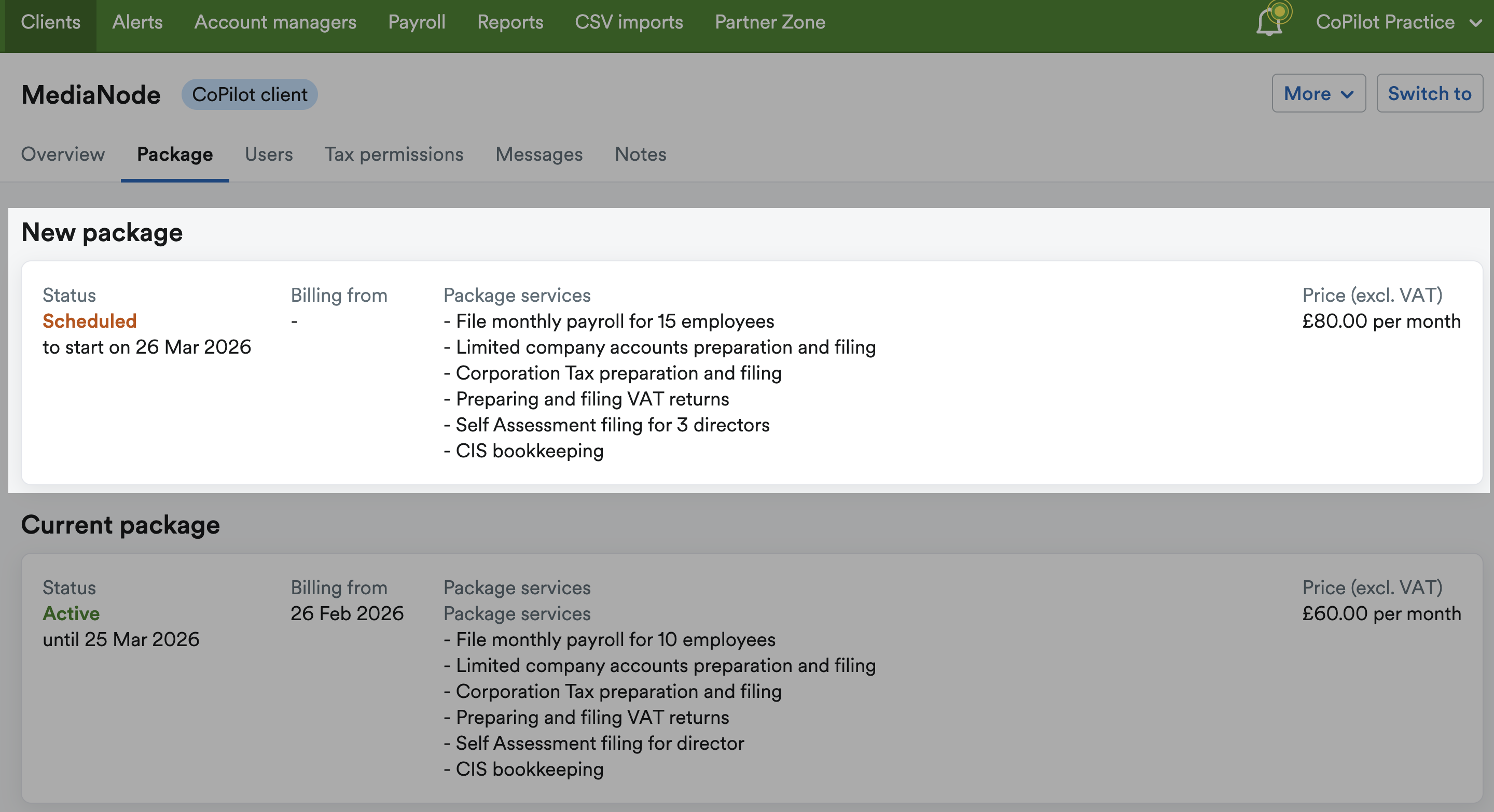Screen dimensions: 1494x812
Task: Click the Scheduled status text
Action: 89,321
